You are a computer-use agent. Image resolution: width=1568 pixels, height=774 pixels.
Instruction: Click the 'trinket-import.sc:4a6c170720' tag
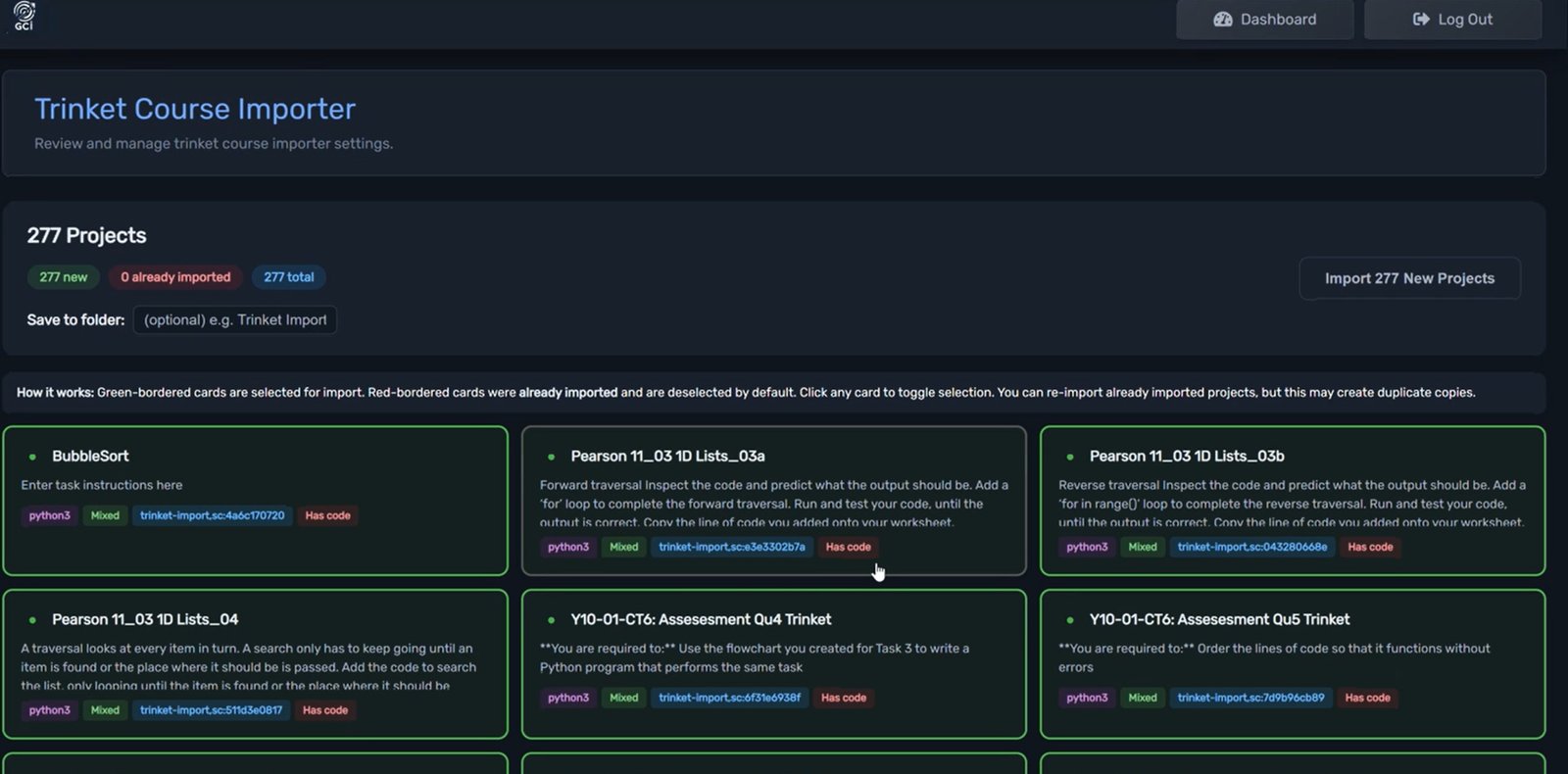(212, 515)
